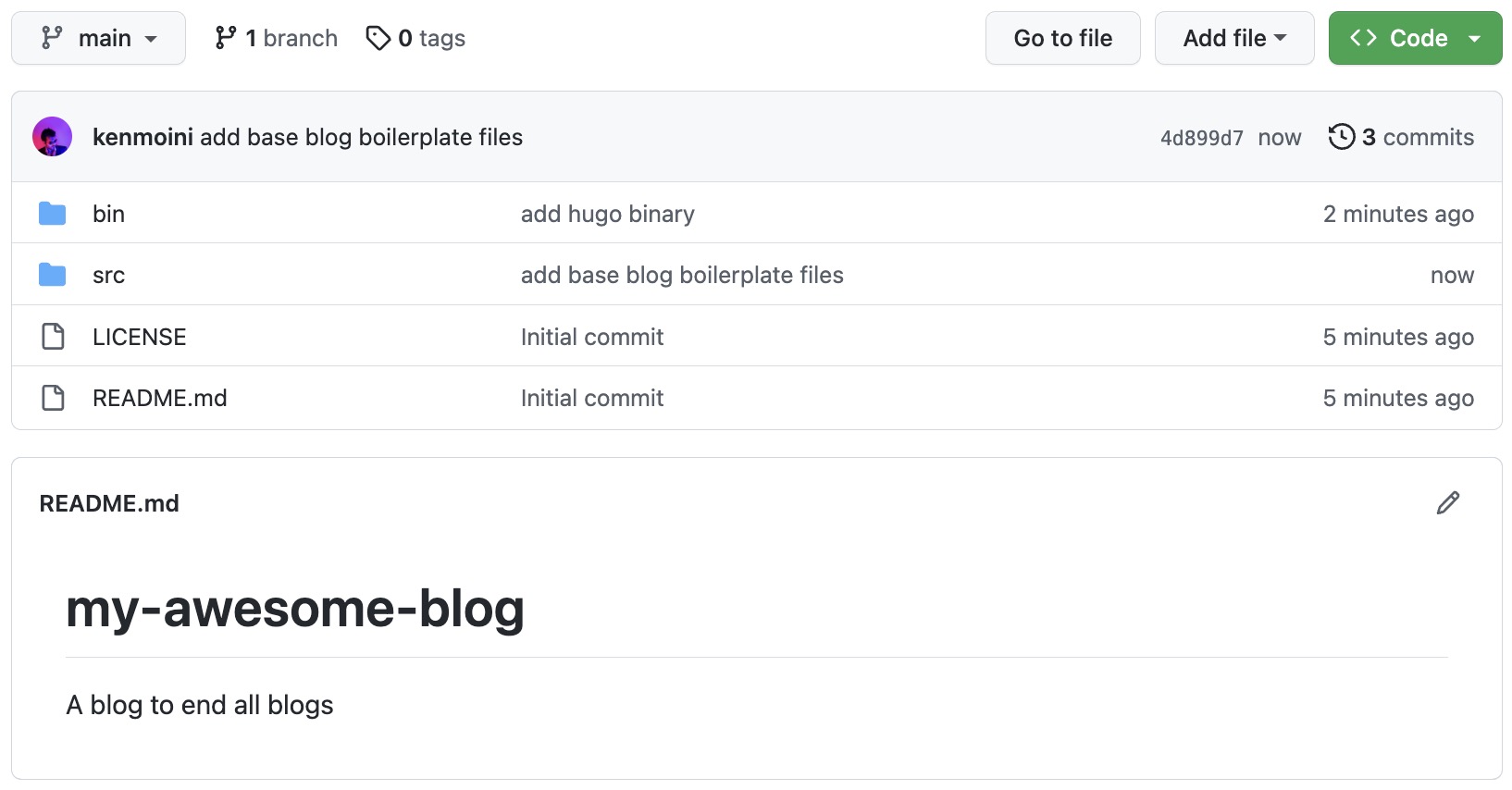The height and width of the screenshot is (790, 1512).
Task: Open the LICENSE file name link
Action: [139, 337]
